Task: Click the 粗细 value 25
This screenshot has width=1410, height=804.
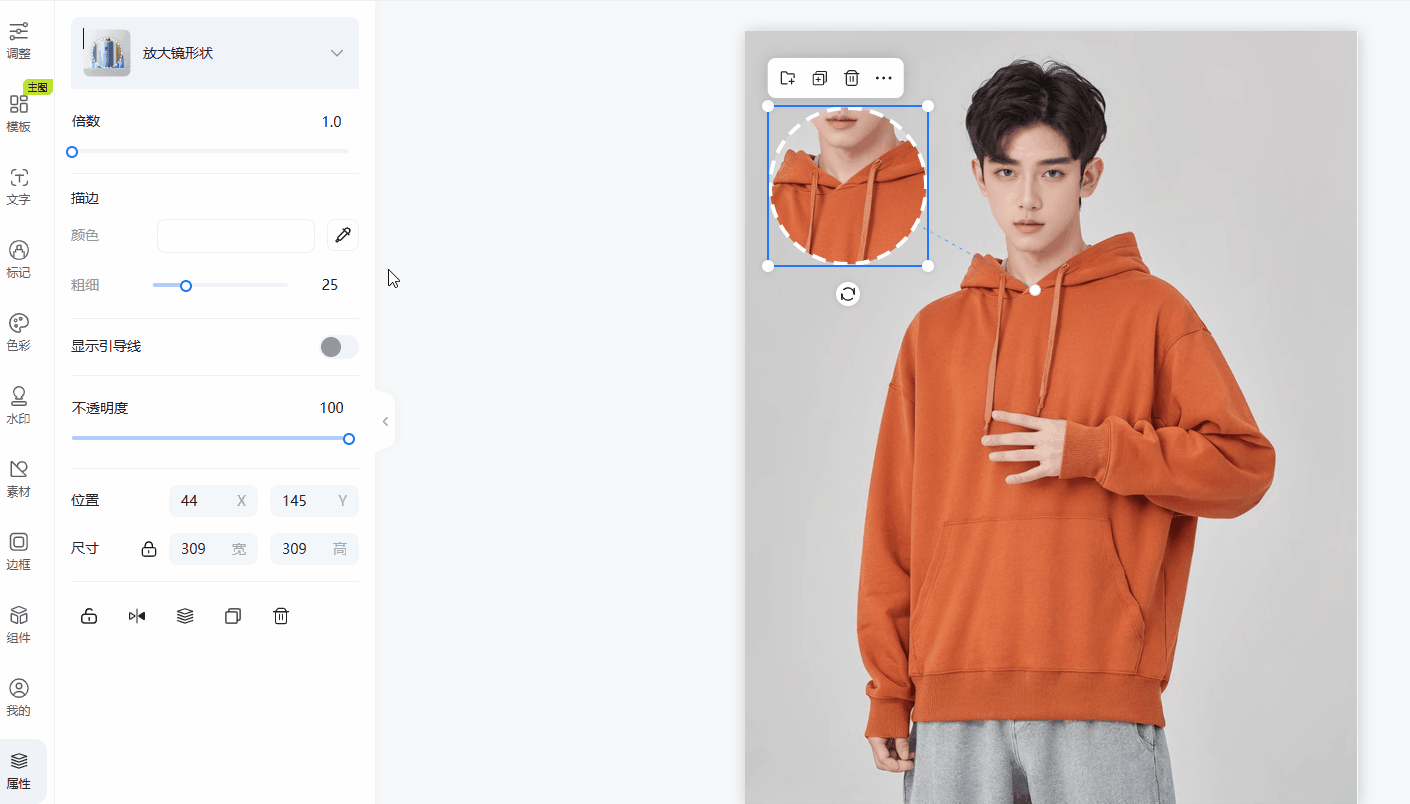Action: pyautogui.click(x=330, y=285)
